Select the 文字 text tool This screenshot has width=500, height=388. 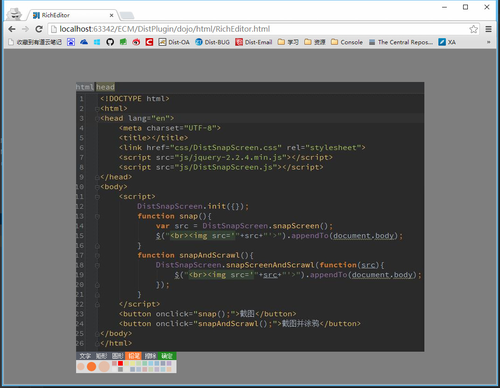(x=85, y=356)
